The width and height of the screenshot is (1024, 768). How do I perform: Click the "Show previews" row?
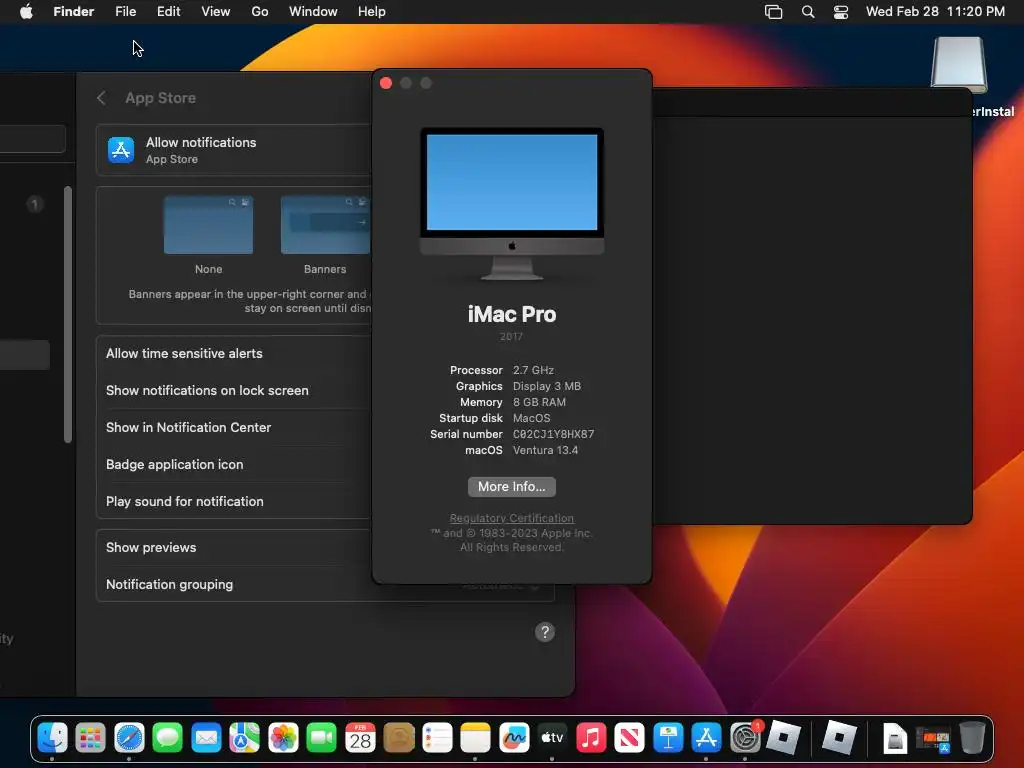point(234,547)
